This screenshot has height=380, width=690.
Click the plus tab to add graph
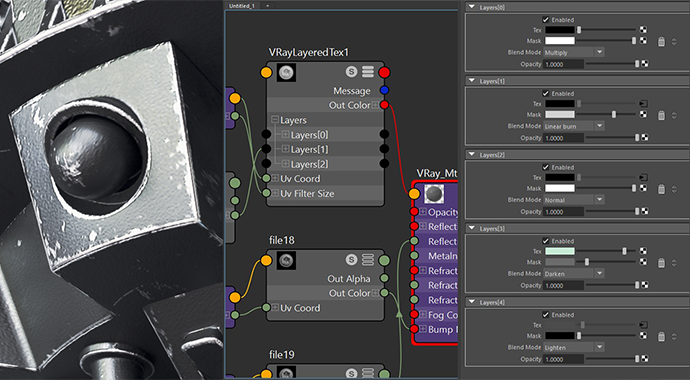pyautogui.click(x=267, y=6)
